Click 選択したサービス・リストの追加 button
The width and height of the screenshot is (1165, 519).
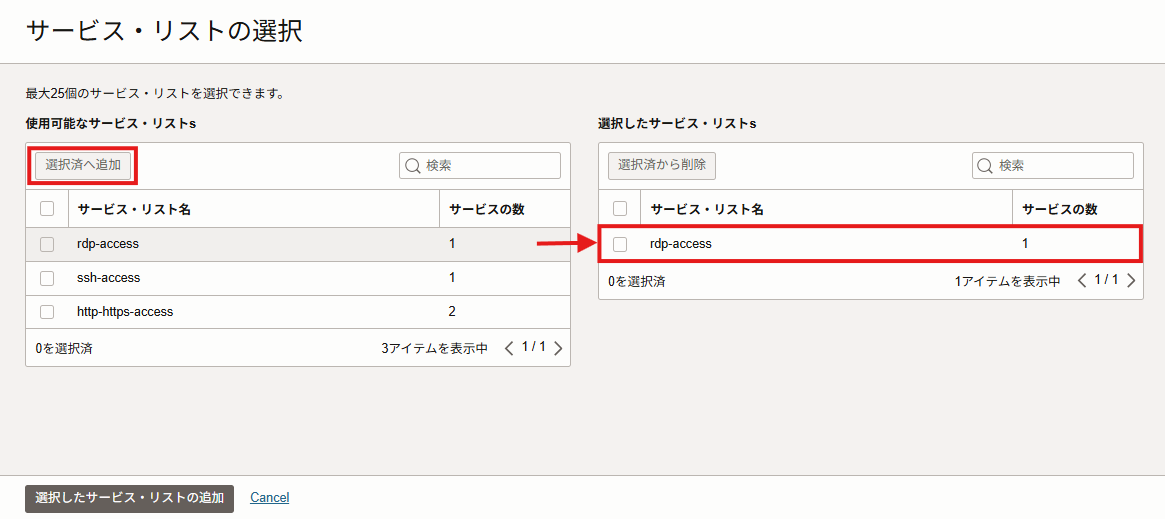tap(129, 498)
